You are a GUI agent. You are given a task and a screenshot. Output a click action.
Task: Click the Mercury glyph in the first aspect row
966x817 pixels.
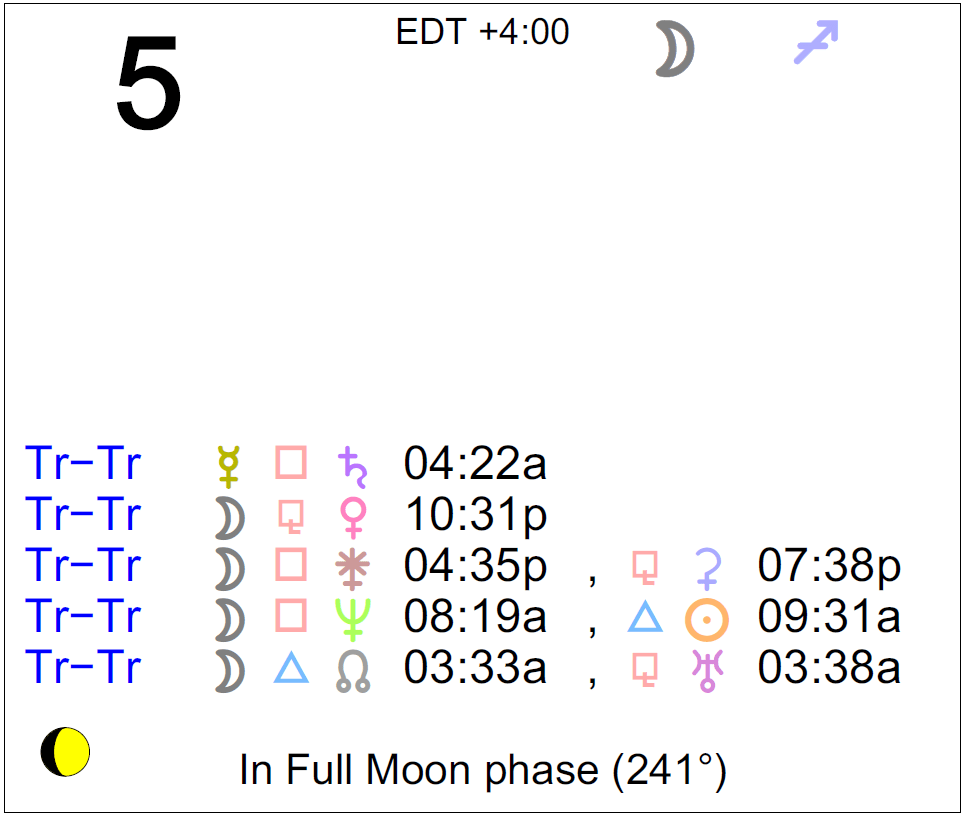(229, 464)
